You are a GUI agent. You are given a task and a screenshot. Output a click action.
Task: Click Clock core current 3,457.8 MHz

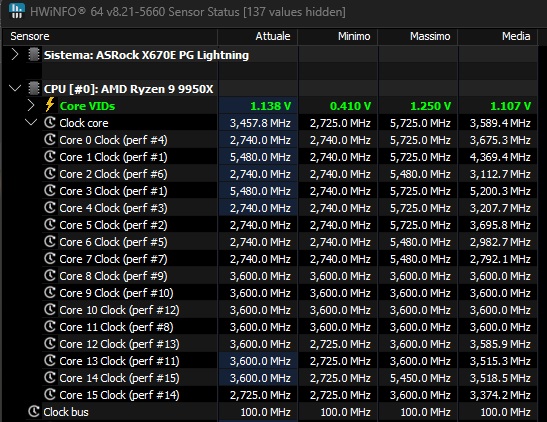pos(260,123)
